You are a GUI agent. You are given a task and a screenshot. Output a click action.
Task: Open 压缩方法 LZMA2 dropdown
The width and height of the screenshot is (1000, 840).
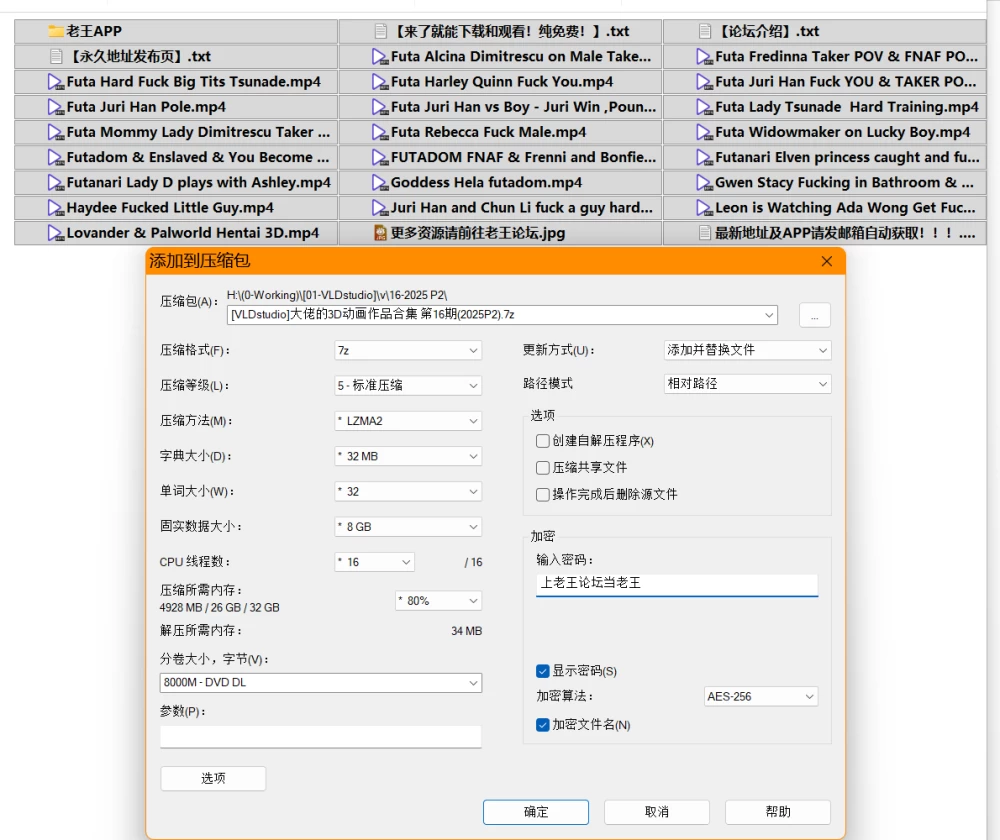pos(408,421)
